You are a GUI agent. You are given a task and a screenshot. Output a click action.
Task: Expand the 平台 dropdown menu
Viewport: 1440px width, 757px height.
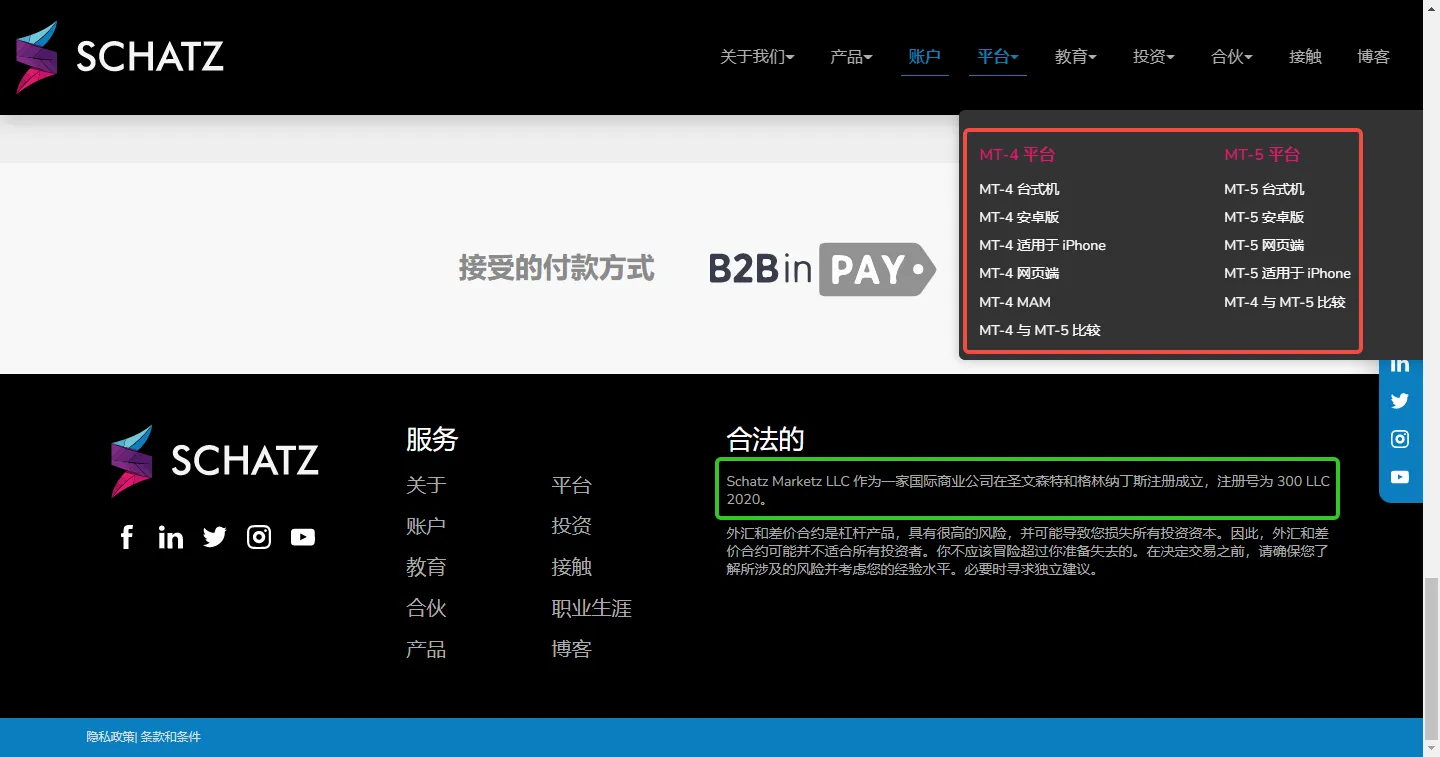point(998,57)
